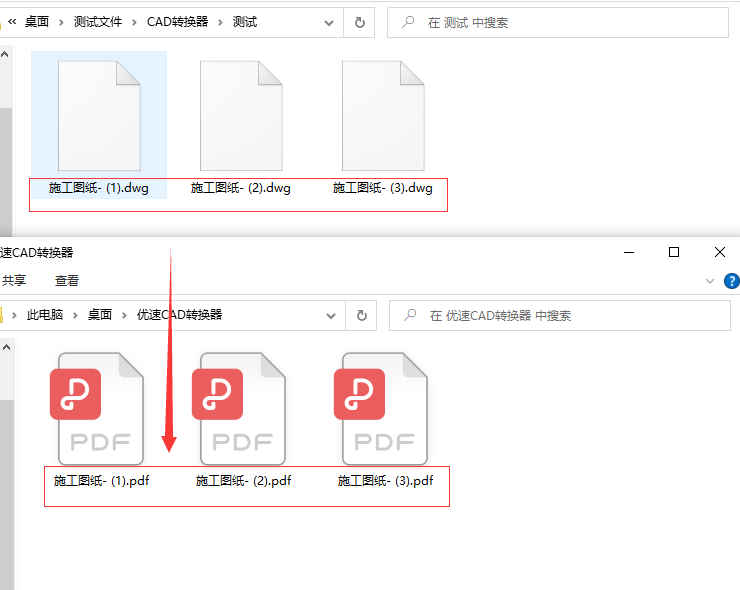Expand the ribbon in 优速CAD转换器 window
The image size is (740, 590).
tap(709, 281)
